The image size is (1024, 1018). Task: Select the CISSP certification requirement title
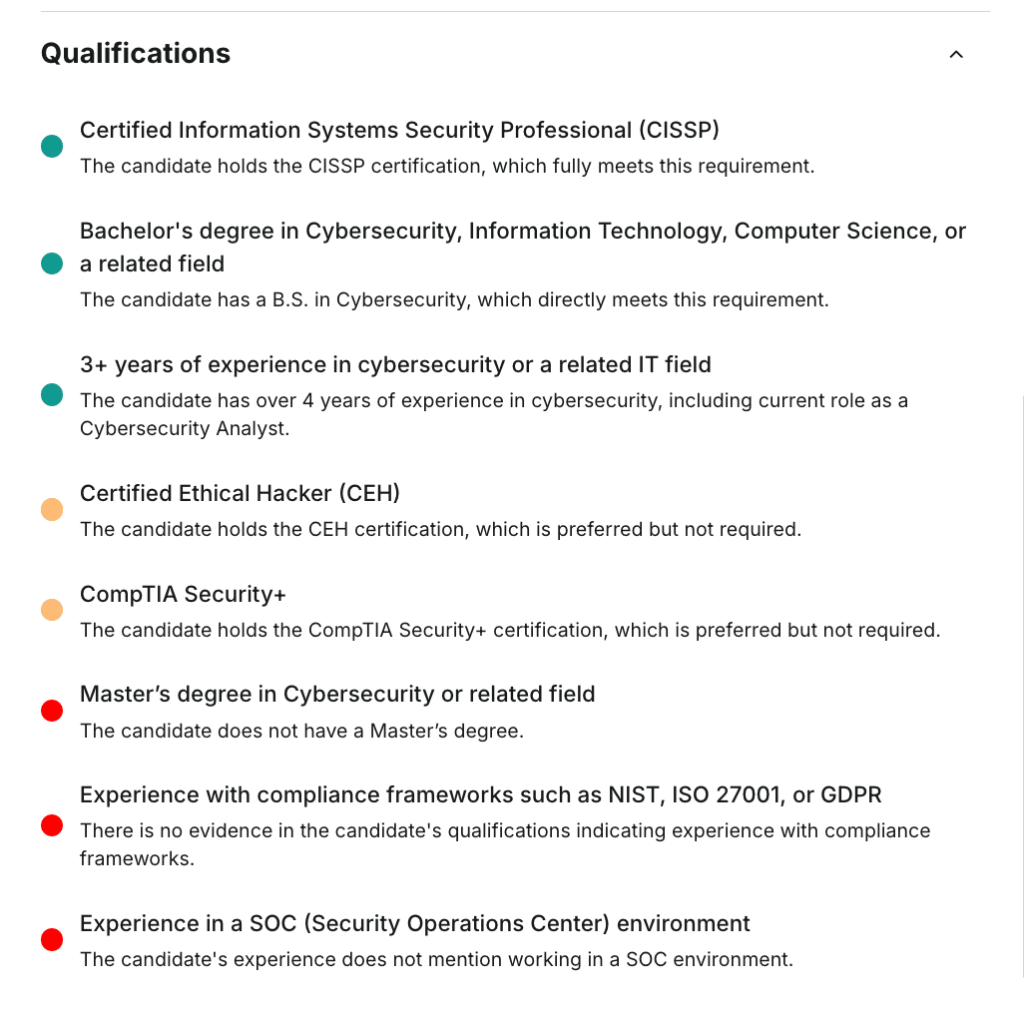pos(399,130)
